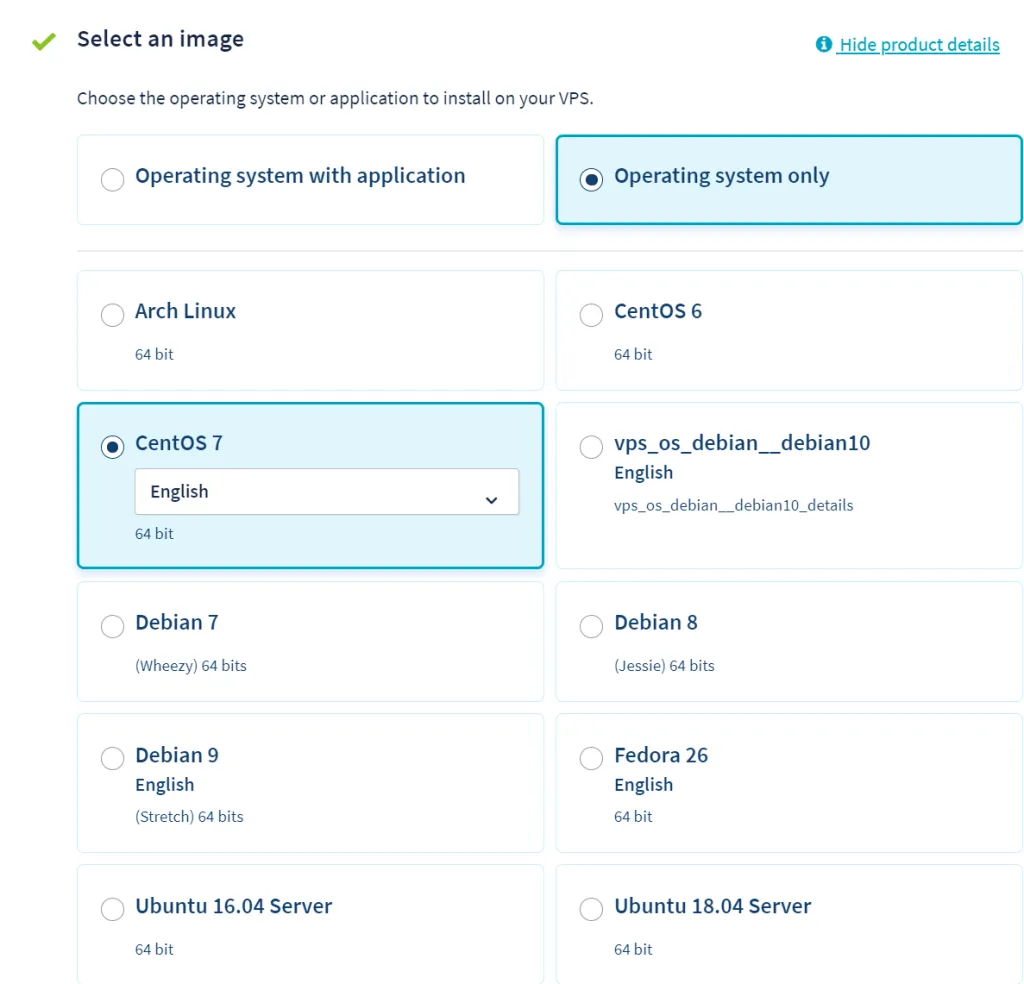Open the Hide product details link
Screen dimensions: 1024x984
point(919,44)
